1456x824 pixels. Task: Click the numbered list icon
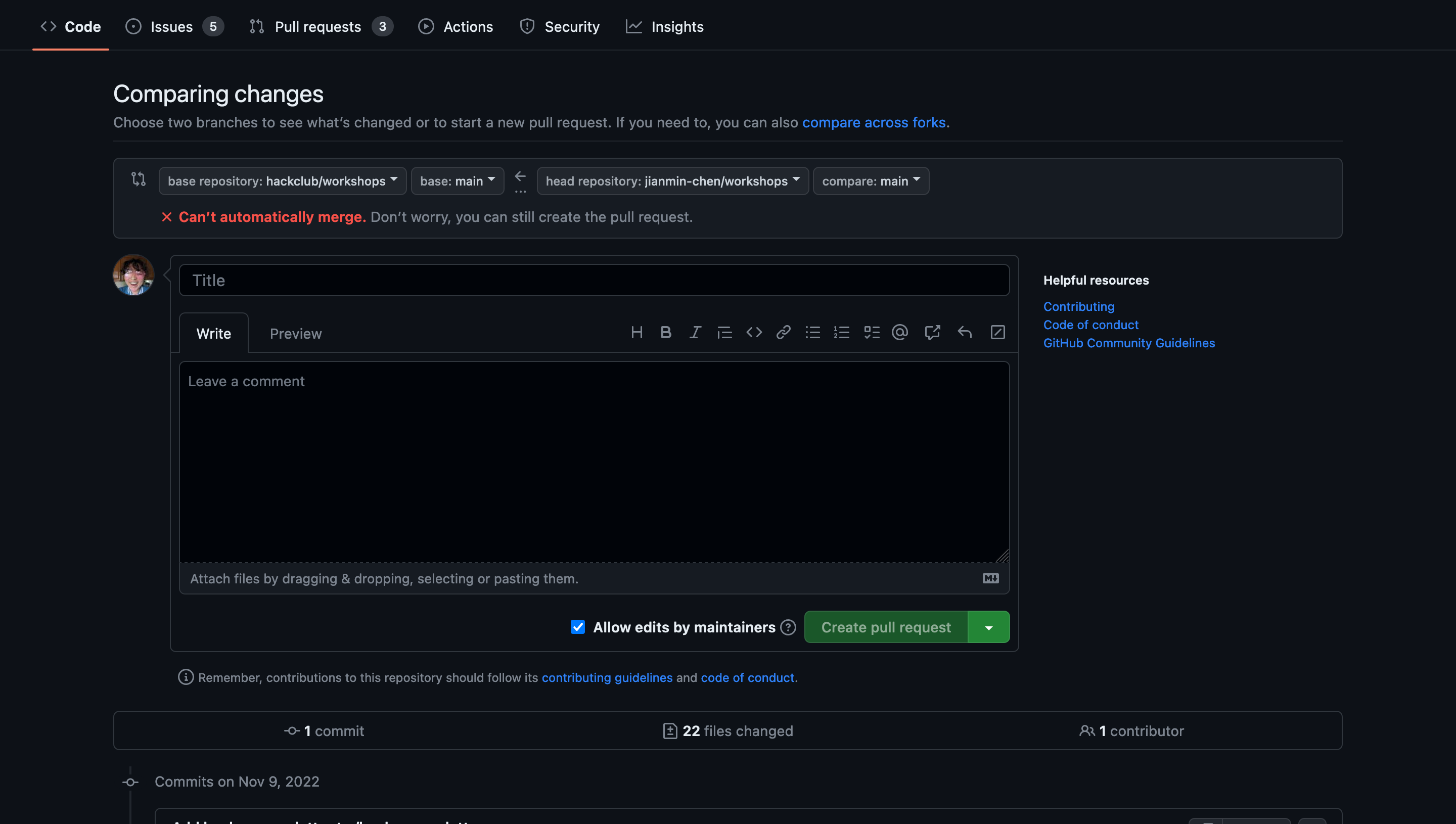click(841, 332)
